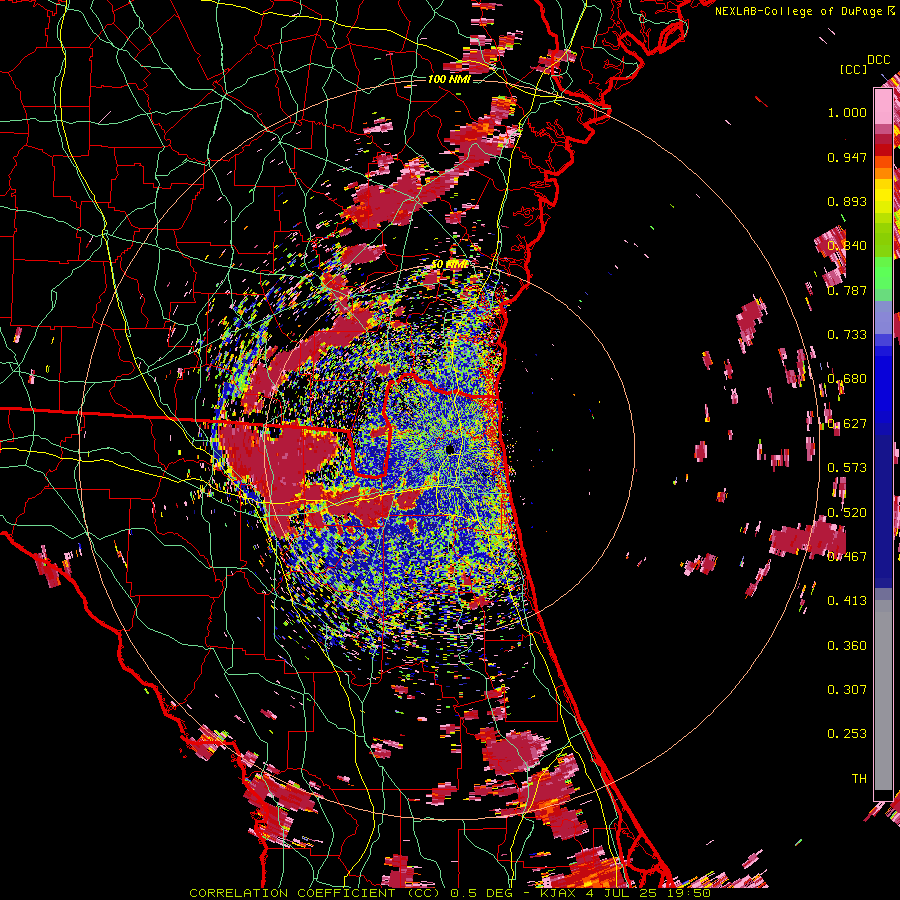
Task: Pick the bright green segment of color bar
Action: pyautogui.click(x=883, y=273)
